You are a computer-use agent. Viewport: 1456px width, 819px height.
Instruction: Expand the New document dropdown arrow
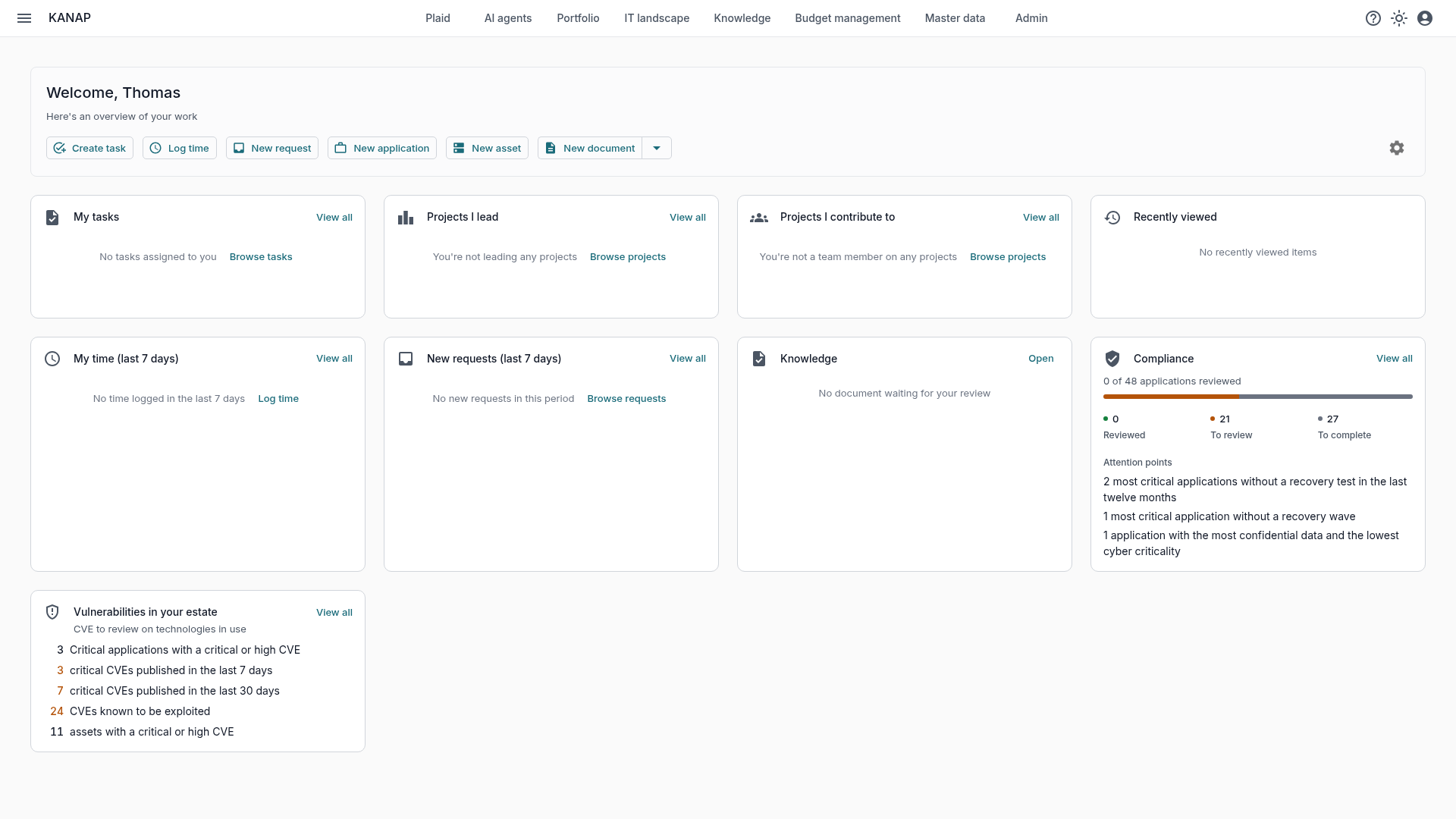click(657, 148)
